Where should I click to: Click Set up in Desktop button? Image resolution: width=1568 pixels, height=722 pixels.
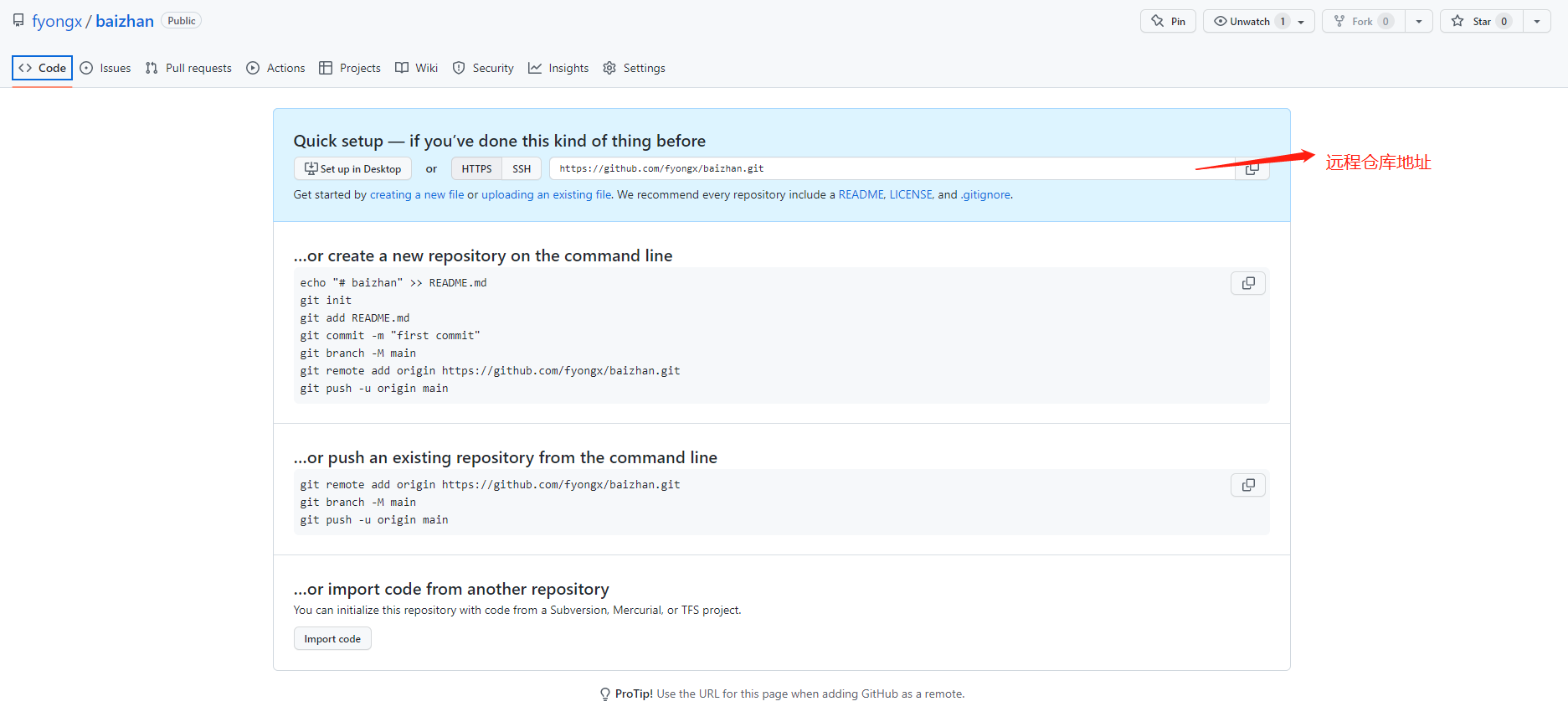[352, 168]
